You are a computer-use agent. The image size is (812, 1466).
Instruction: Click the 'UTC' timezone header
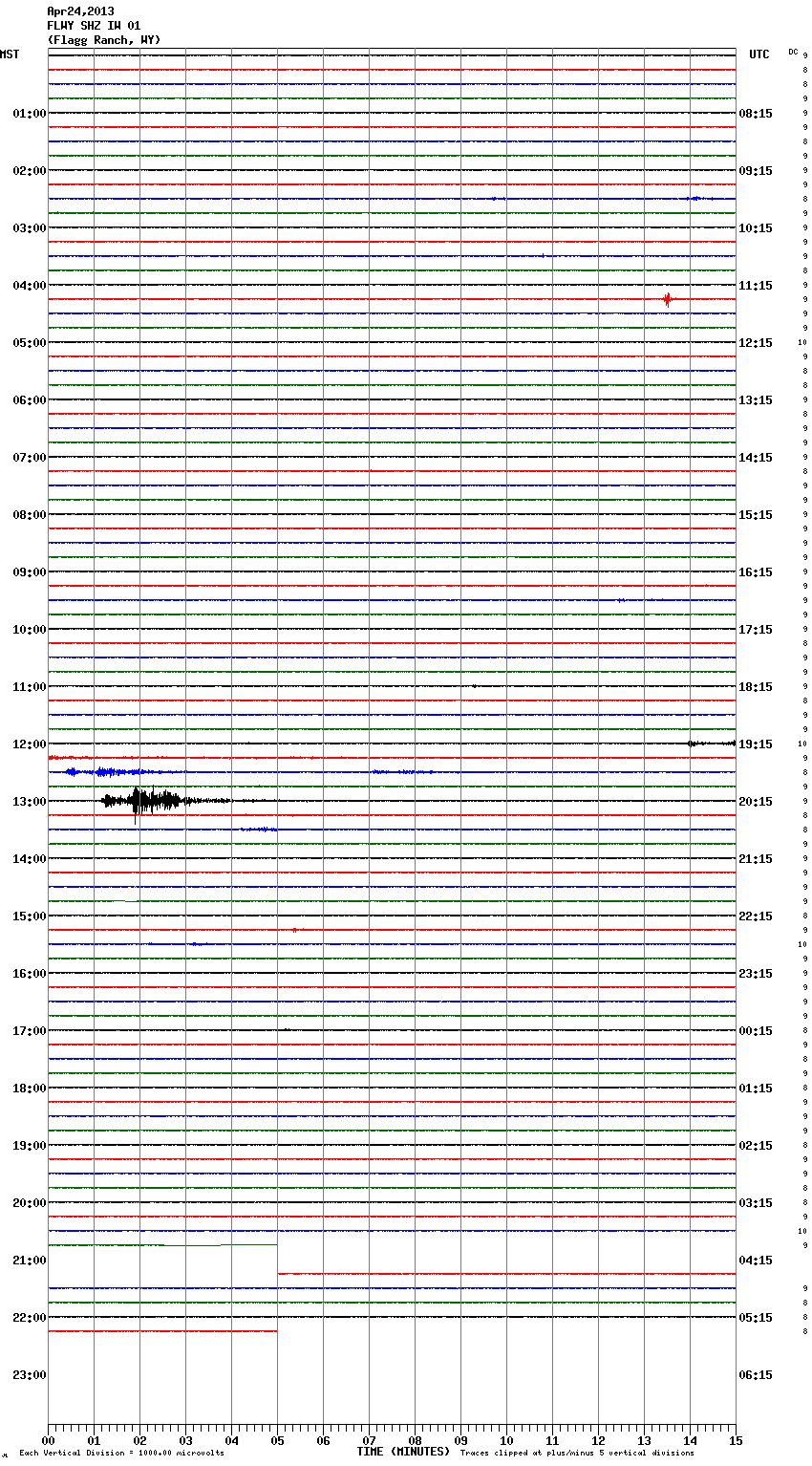(759, 54)
